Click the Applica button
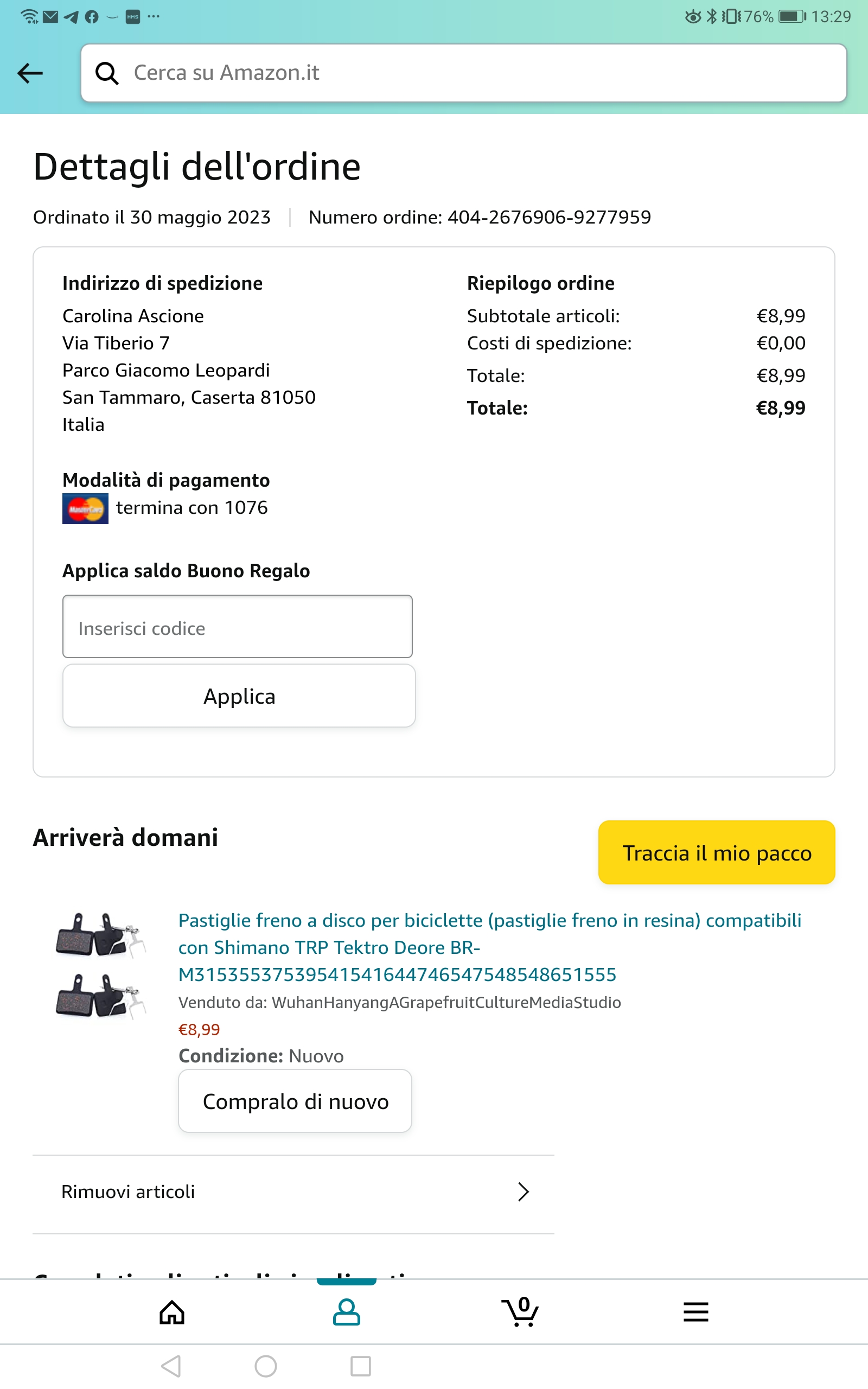The image size is (868, 1389). tap(239, 696)
